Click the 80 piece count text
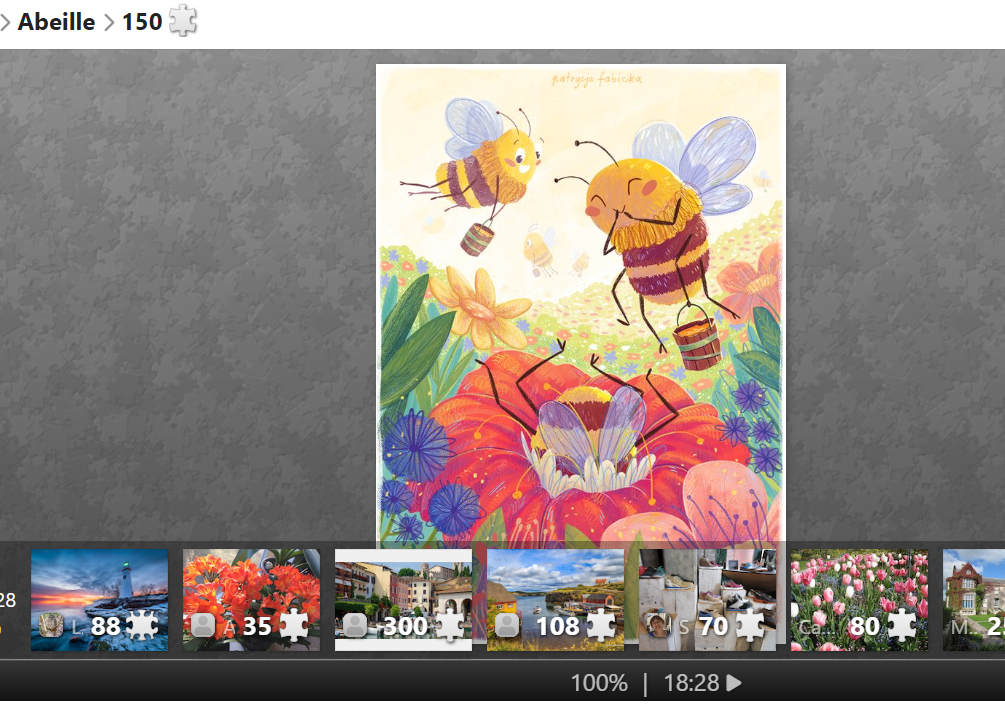This screenshot has width=1005, height=708. coord(864,627)
